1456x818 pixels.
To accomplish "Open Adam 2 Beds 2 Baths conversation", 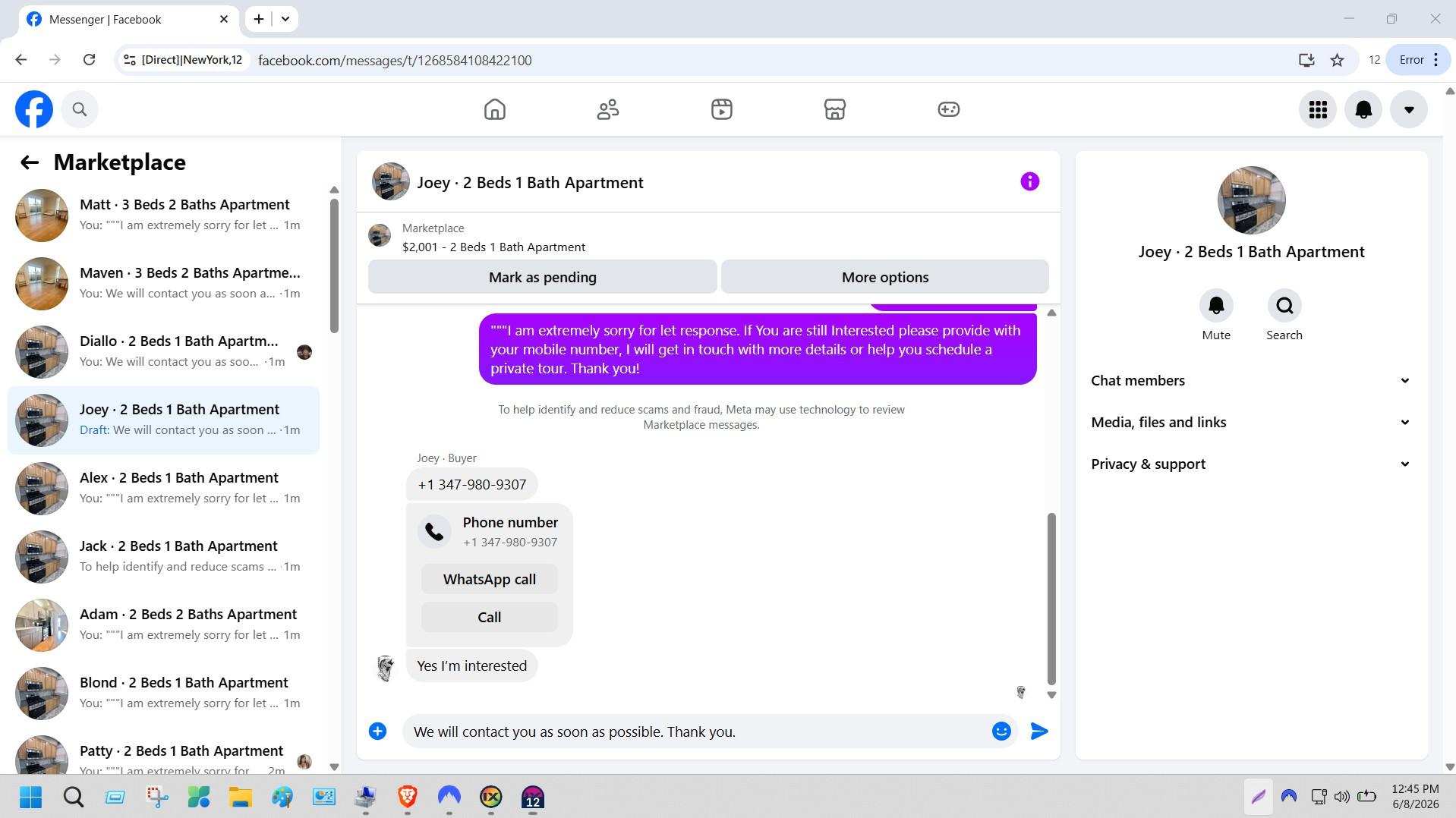I will [163, 625].
